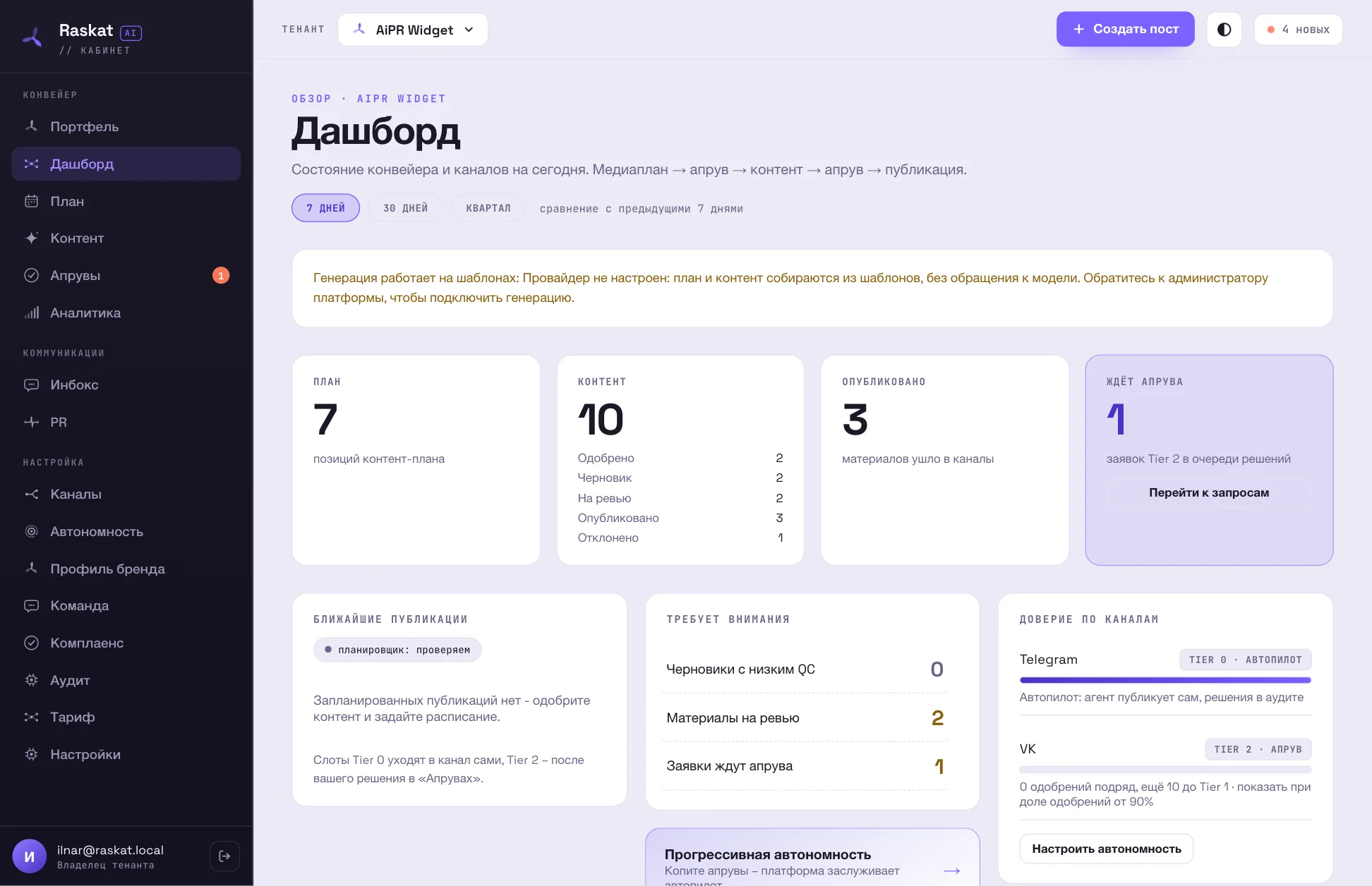
Task: Click the Telegram trust progress bar
Action: [1165, 680]
